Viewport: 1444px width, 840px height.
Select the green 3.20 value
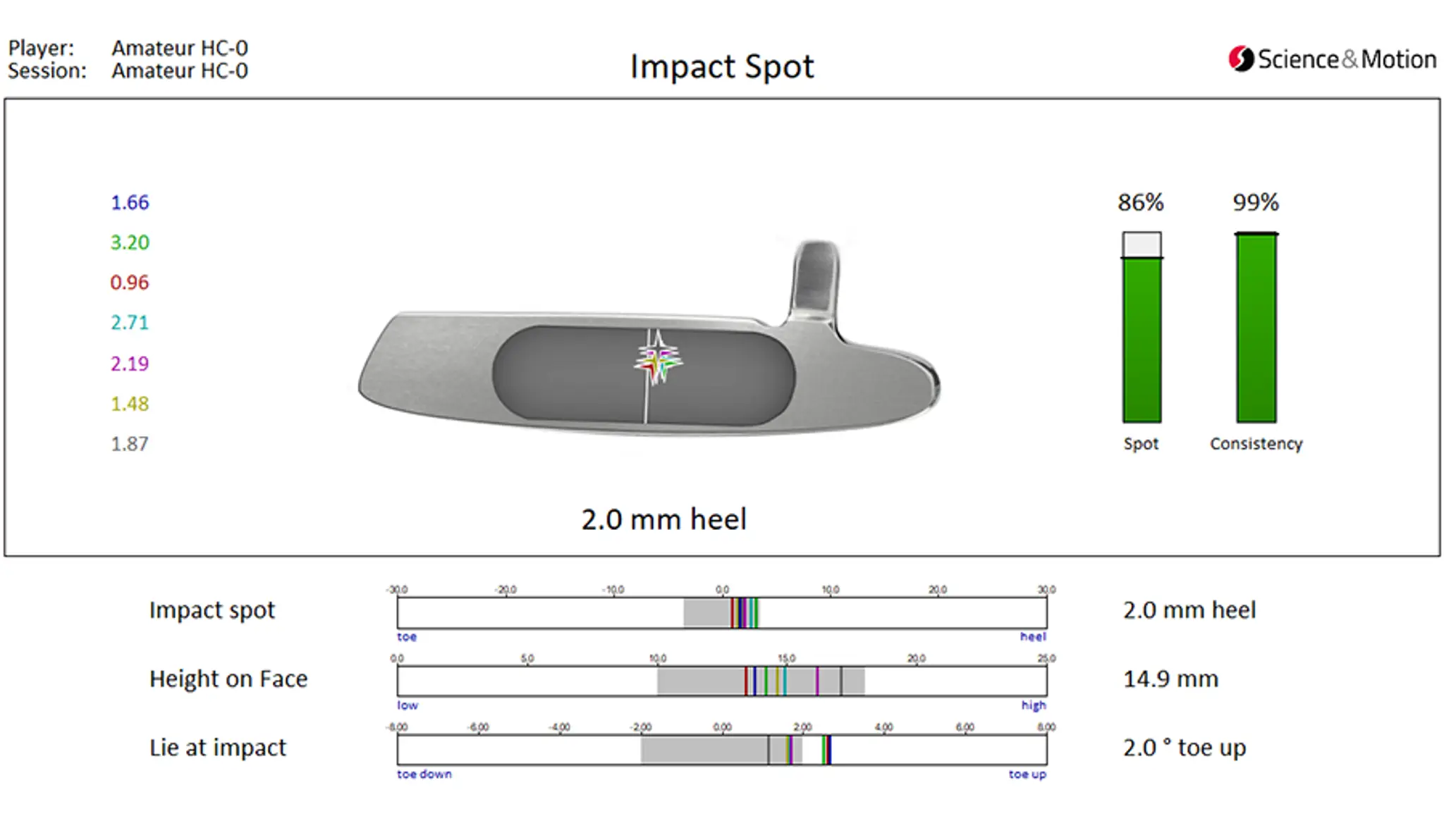click(x=130, y=243)
